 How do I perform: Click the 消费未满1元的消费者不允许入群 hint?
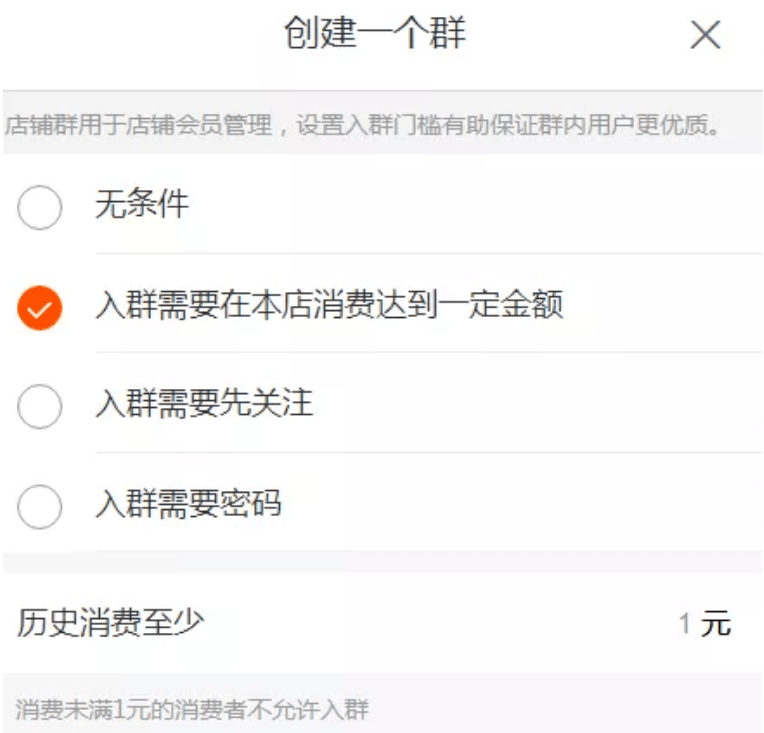click(192, 711)
